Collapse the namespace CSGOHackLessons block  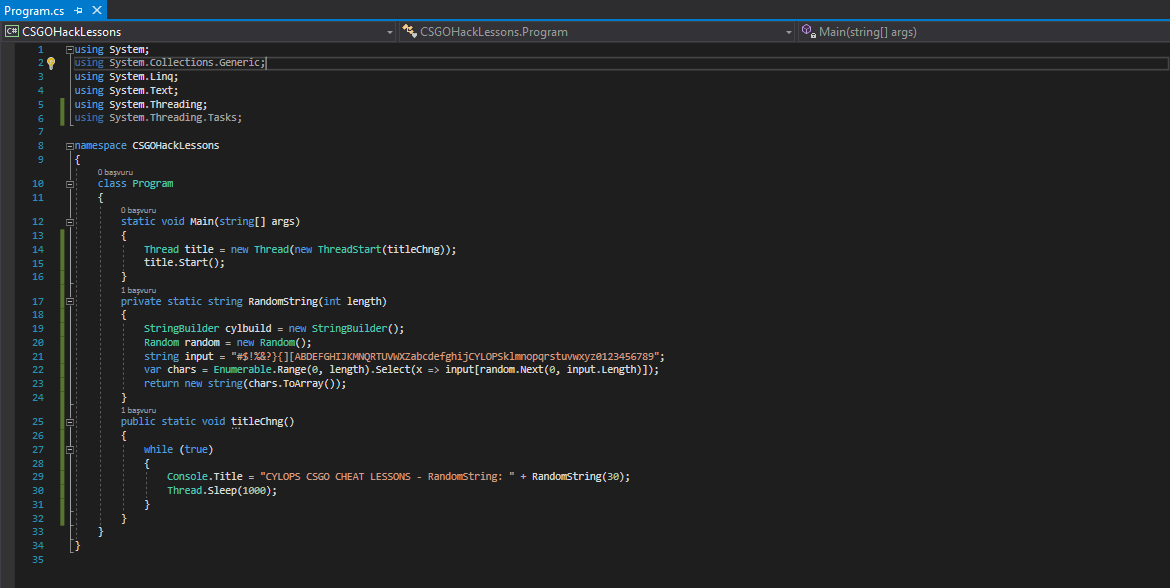tap(69, 146)
